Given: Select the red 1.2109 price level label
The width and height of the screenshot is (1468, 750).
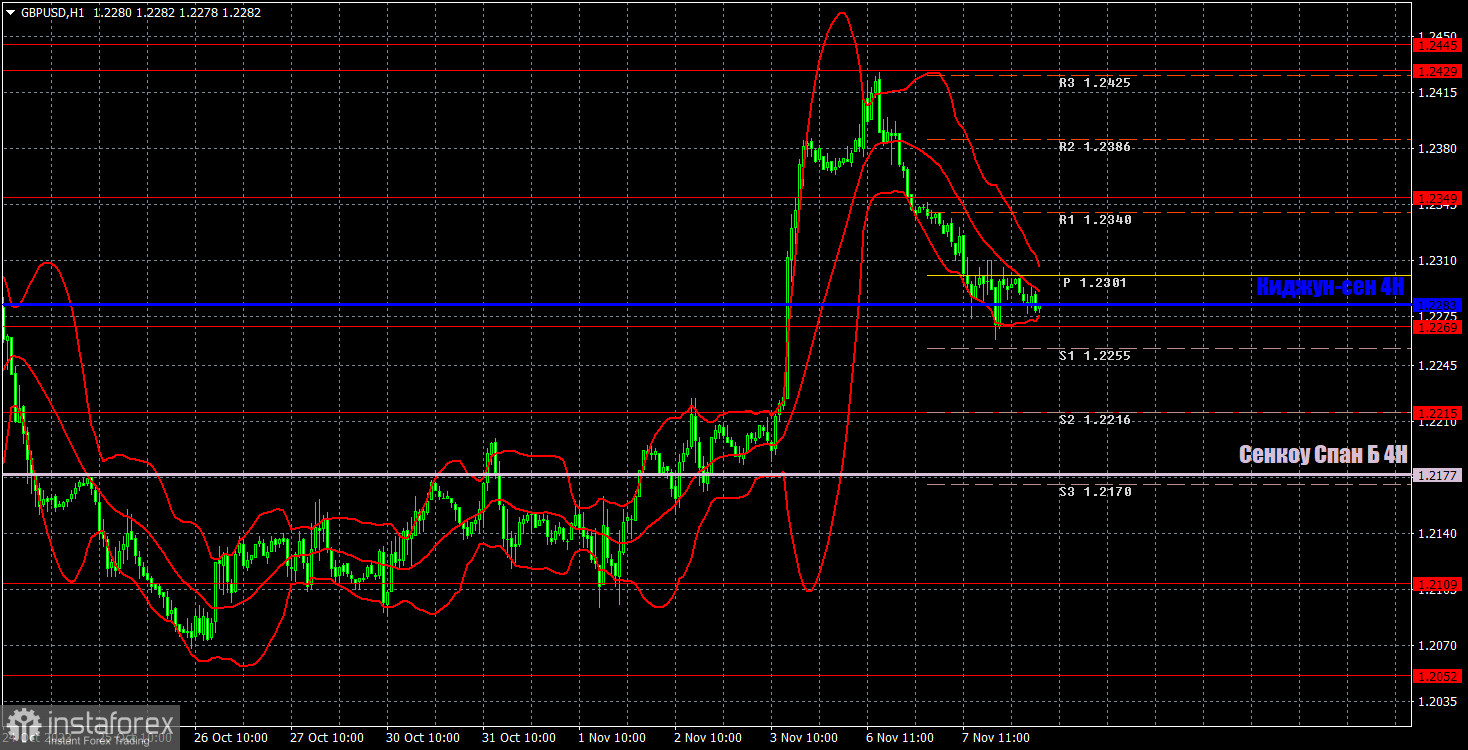Looking at the screenshot, I should click(x=1438, y=584).
